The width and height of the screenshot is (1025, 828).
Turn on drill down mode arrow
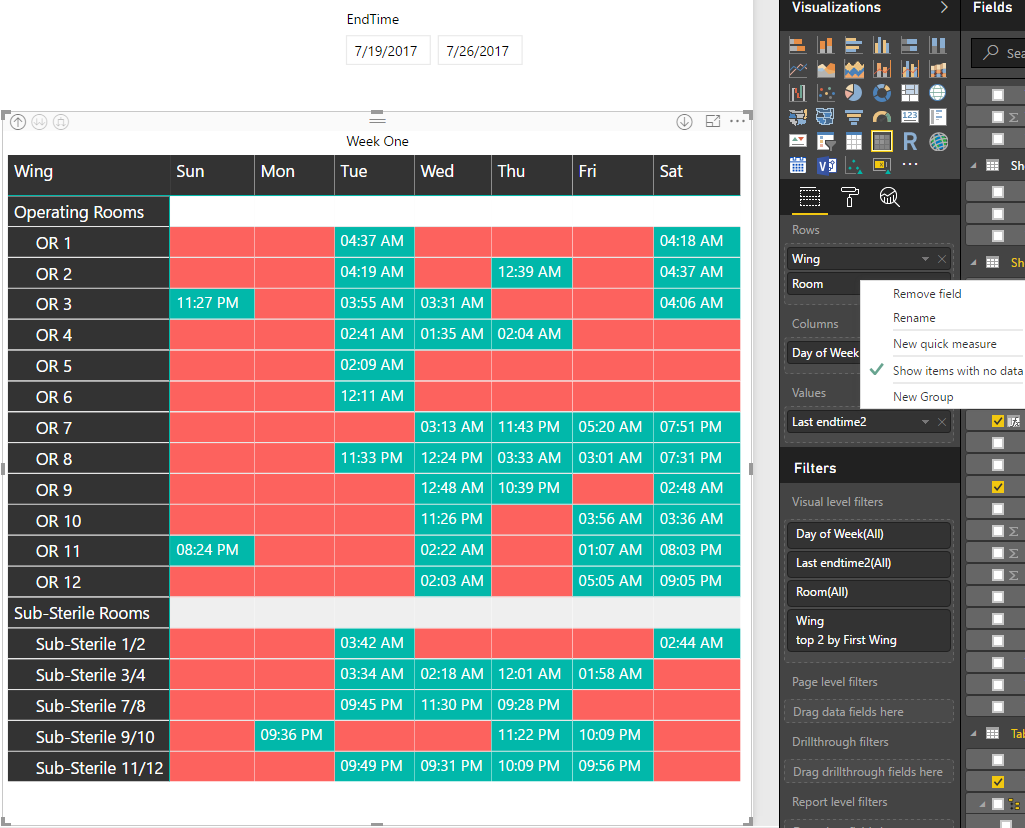(x=684, y=122)
